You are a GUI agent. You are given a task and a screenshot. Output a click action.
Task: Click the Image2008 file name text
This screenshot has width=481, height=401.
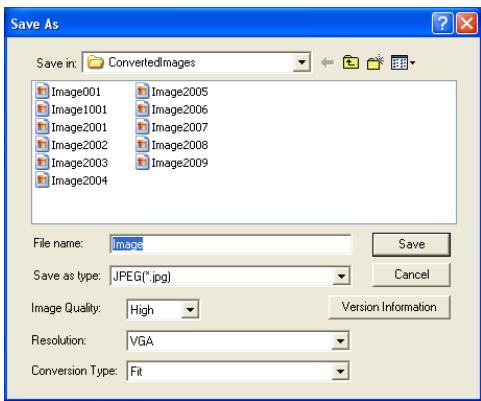(180, 145)
